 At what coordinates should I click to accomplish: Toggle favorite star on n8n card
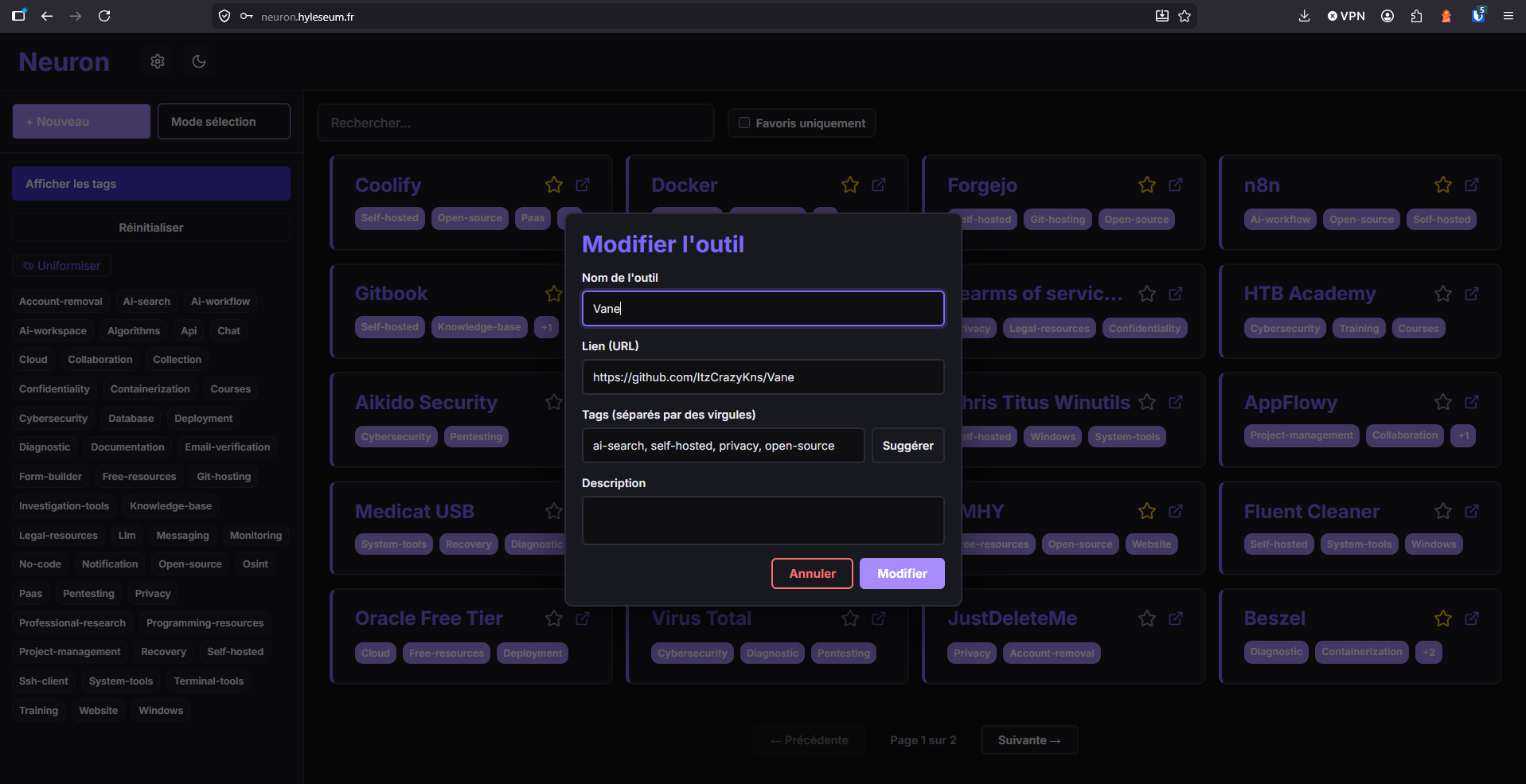(x=1443, y=185)
